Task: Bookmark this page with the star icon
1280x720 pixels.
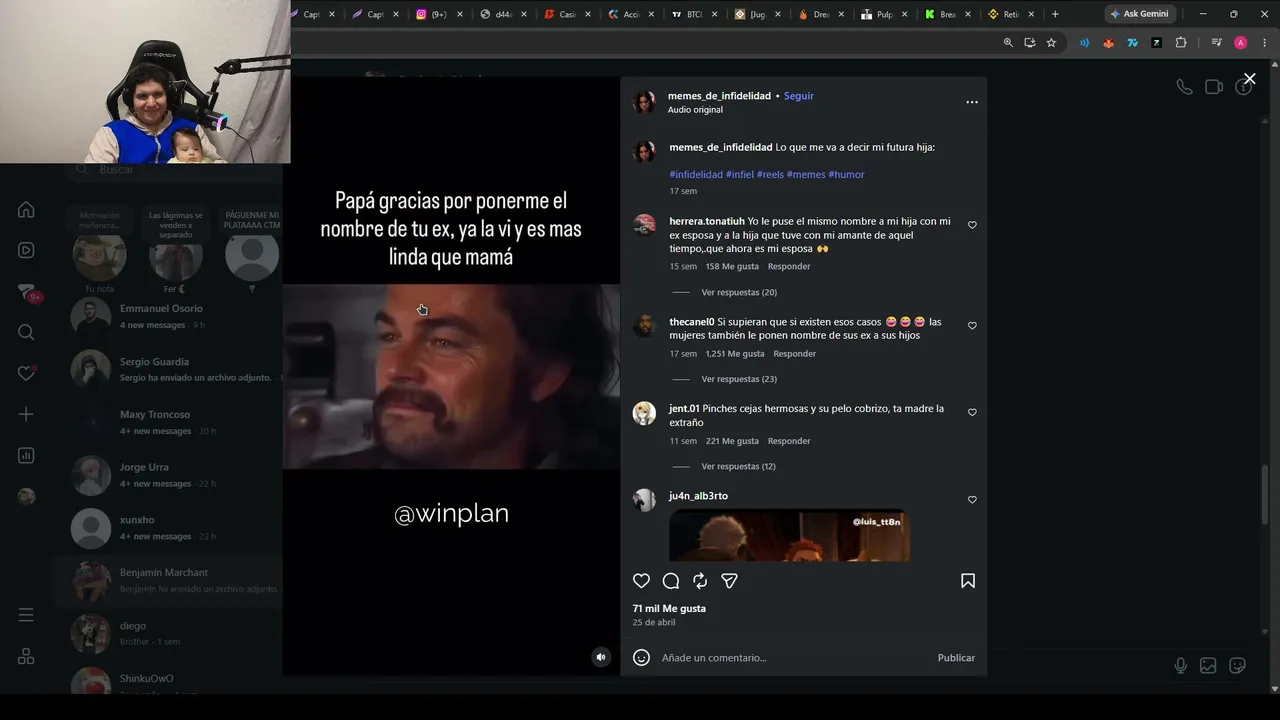Action: pyautogui.click(x=1051, y=43)
